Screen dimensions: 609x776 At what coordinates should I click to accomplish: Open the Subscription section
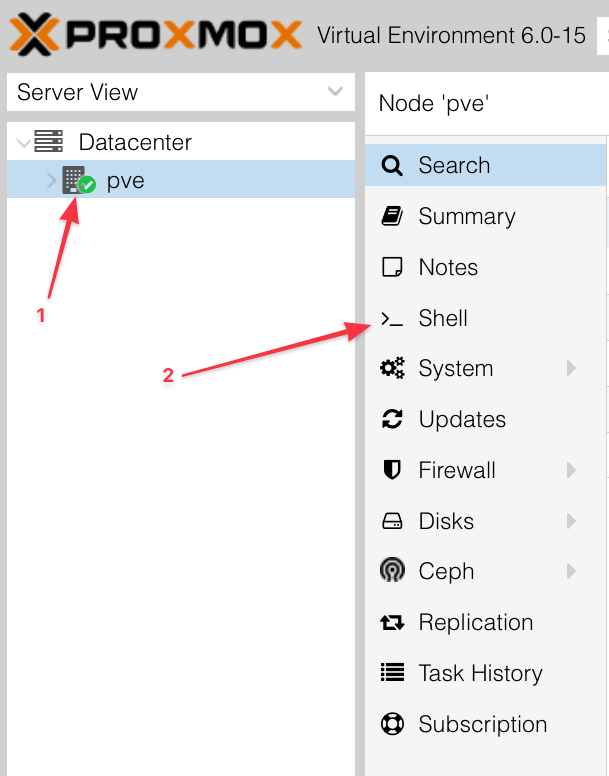click(485, 724)
